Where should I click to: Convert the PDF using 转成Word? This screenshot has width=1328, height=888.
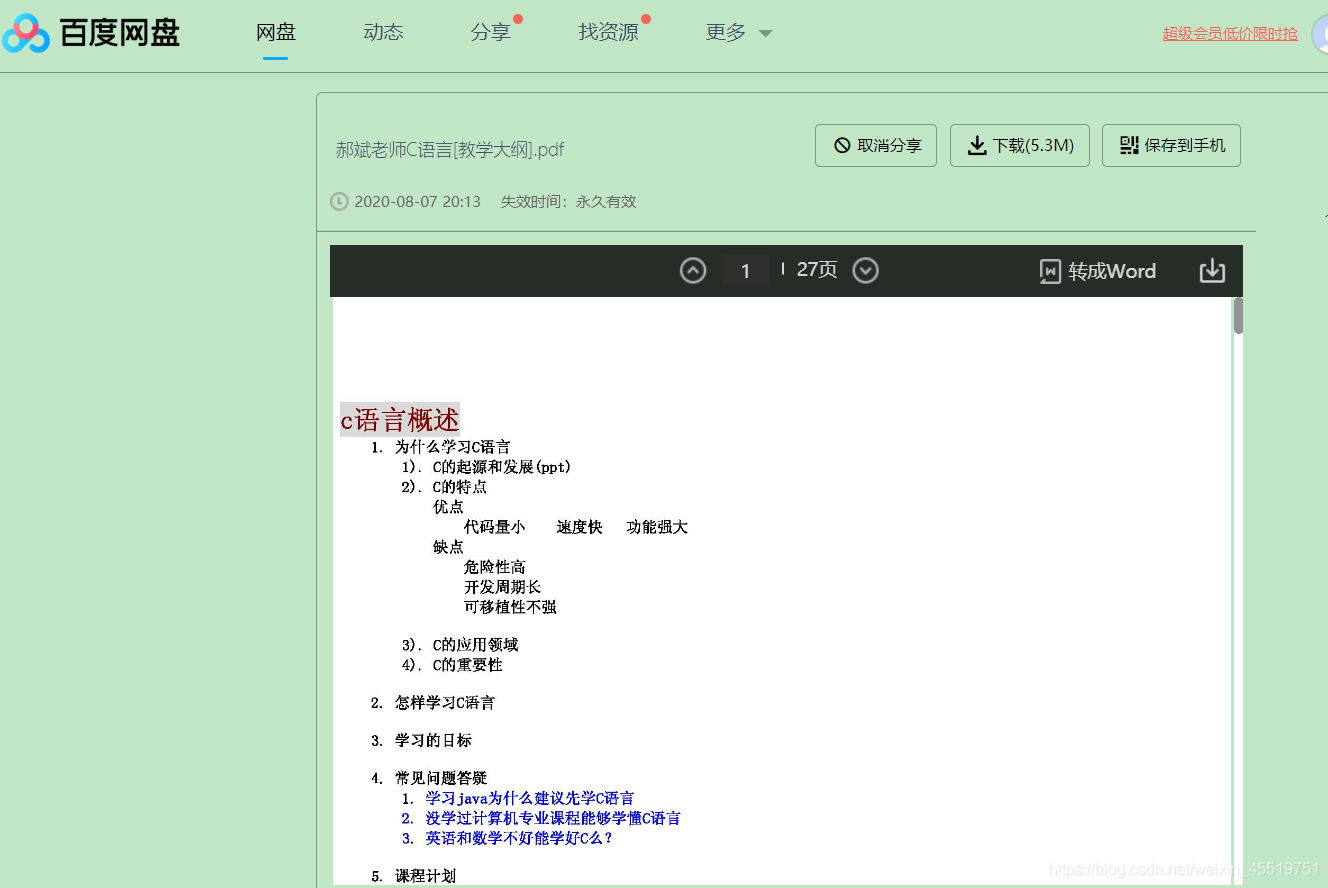[1098, 271]
